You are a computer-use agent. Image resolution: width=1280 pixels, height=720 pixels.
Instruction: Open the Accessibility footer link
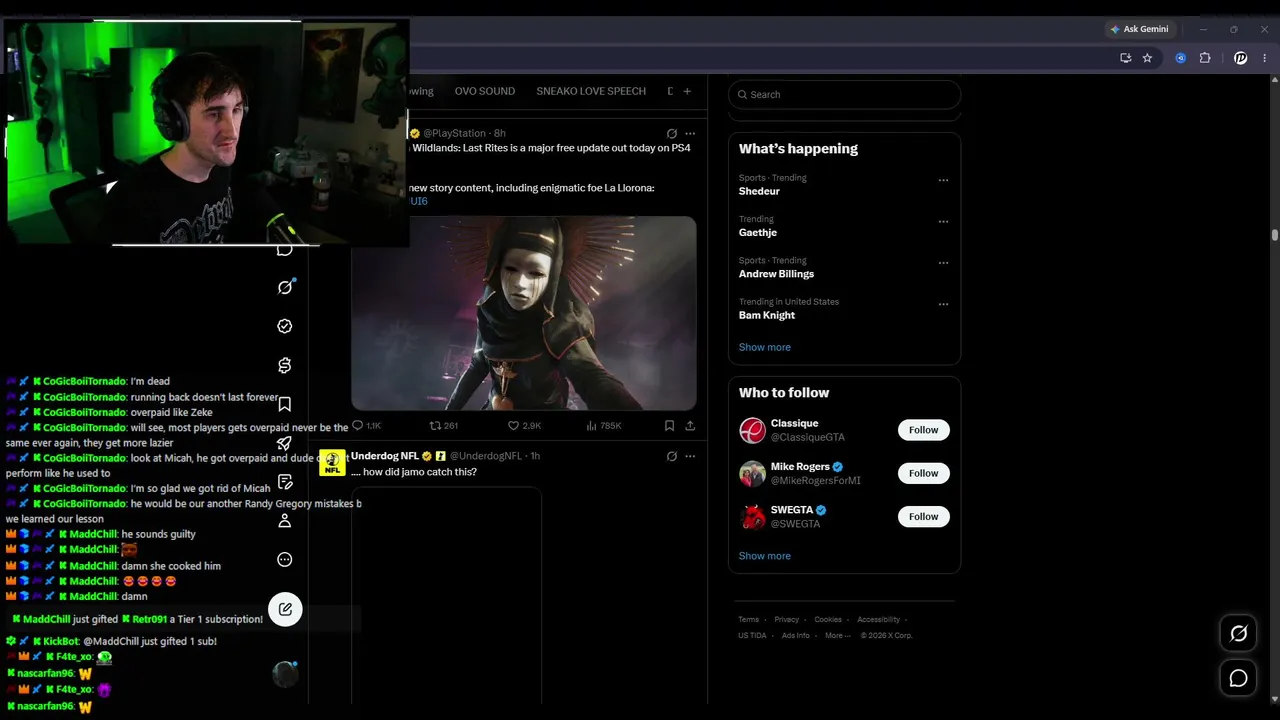click(x=878, y=620)
